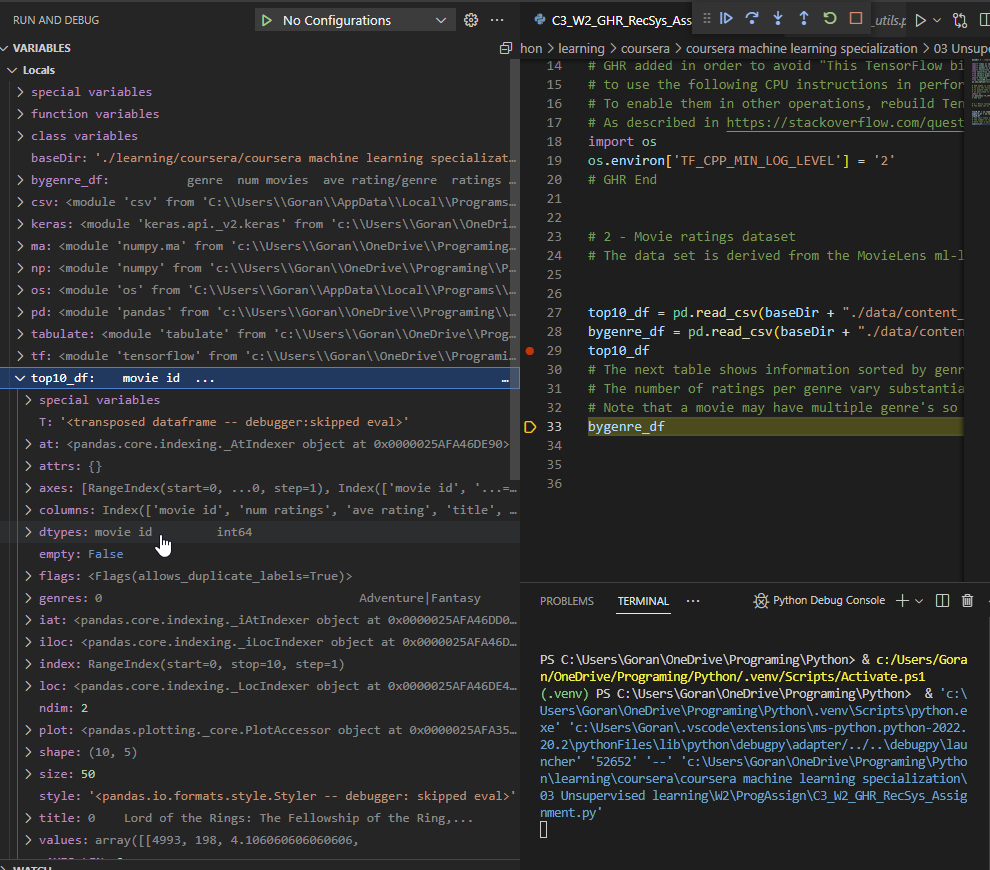Expand the bygenre_df variable
Screen dimensions: 990x870
(22, 180)
